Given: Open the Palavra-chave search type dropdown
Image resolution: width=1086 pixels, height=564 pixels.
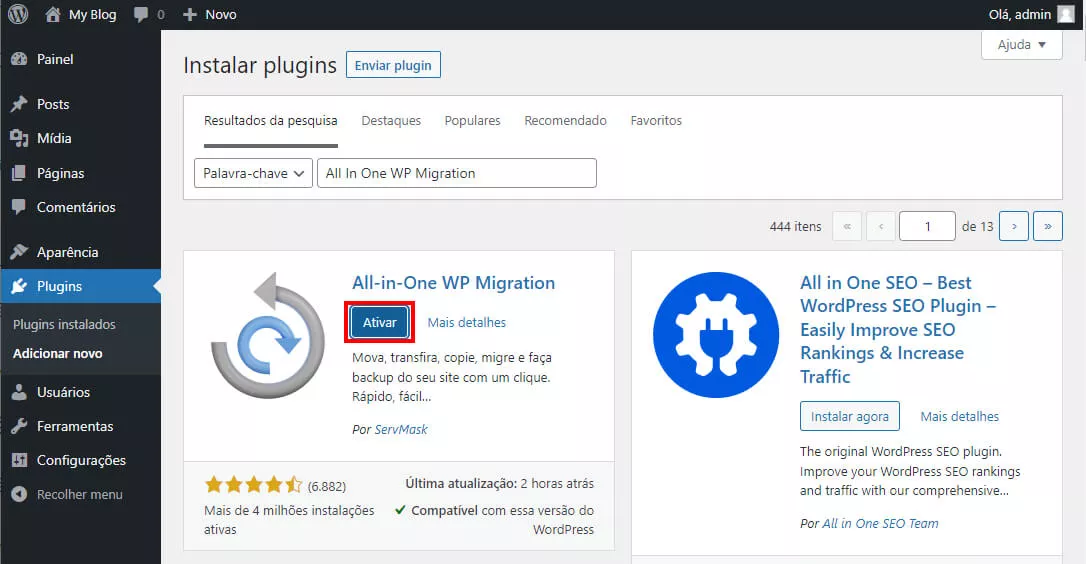Looking at the screenshot, I should pos(253,173).
